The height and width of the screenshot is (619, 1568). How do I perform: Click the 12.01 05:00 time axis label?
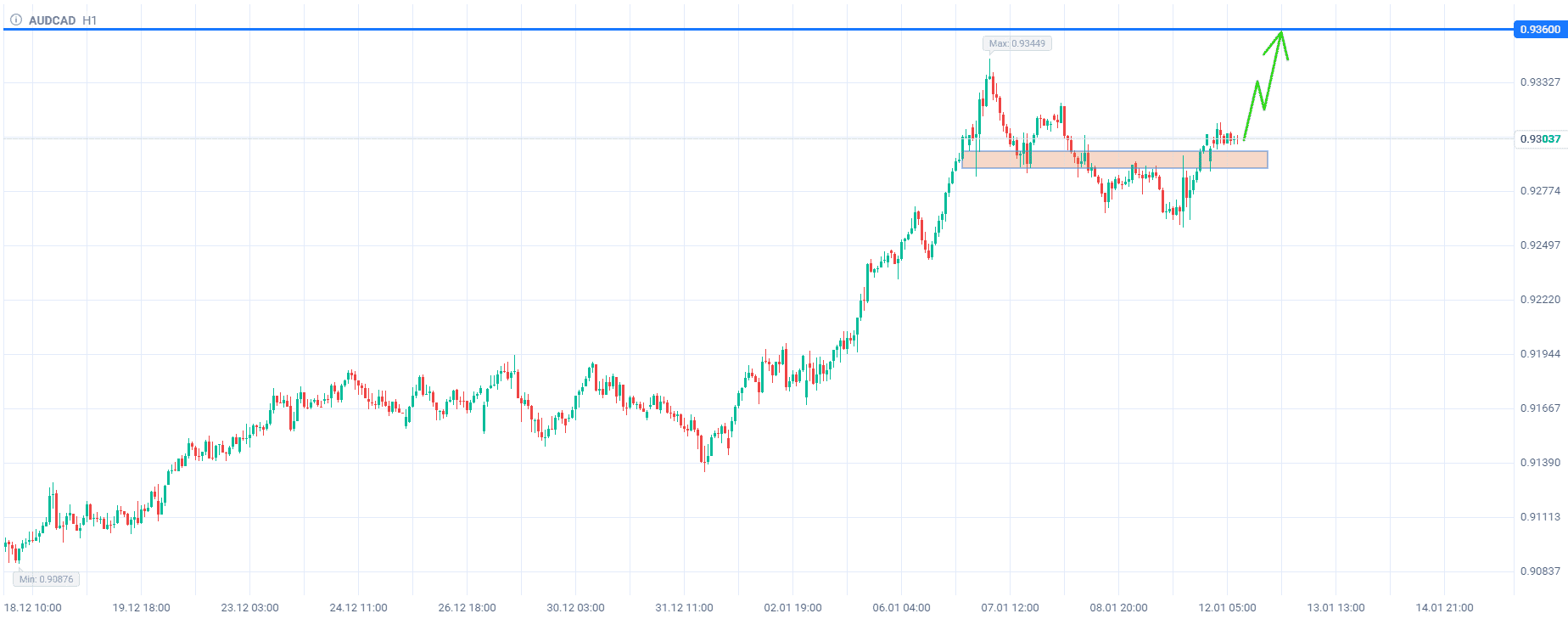tap(1227, 608)
